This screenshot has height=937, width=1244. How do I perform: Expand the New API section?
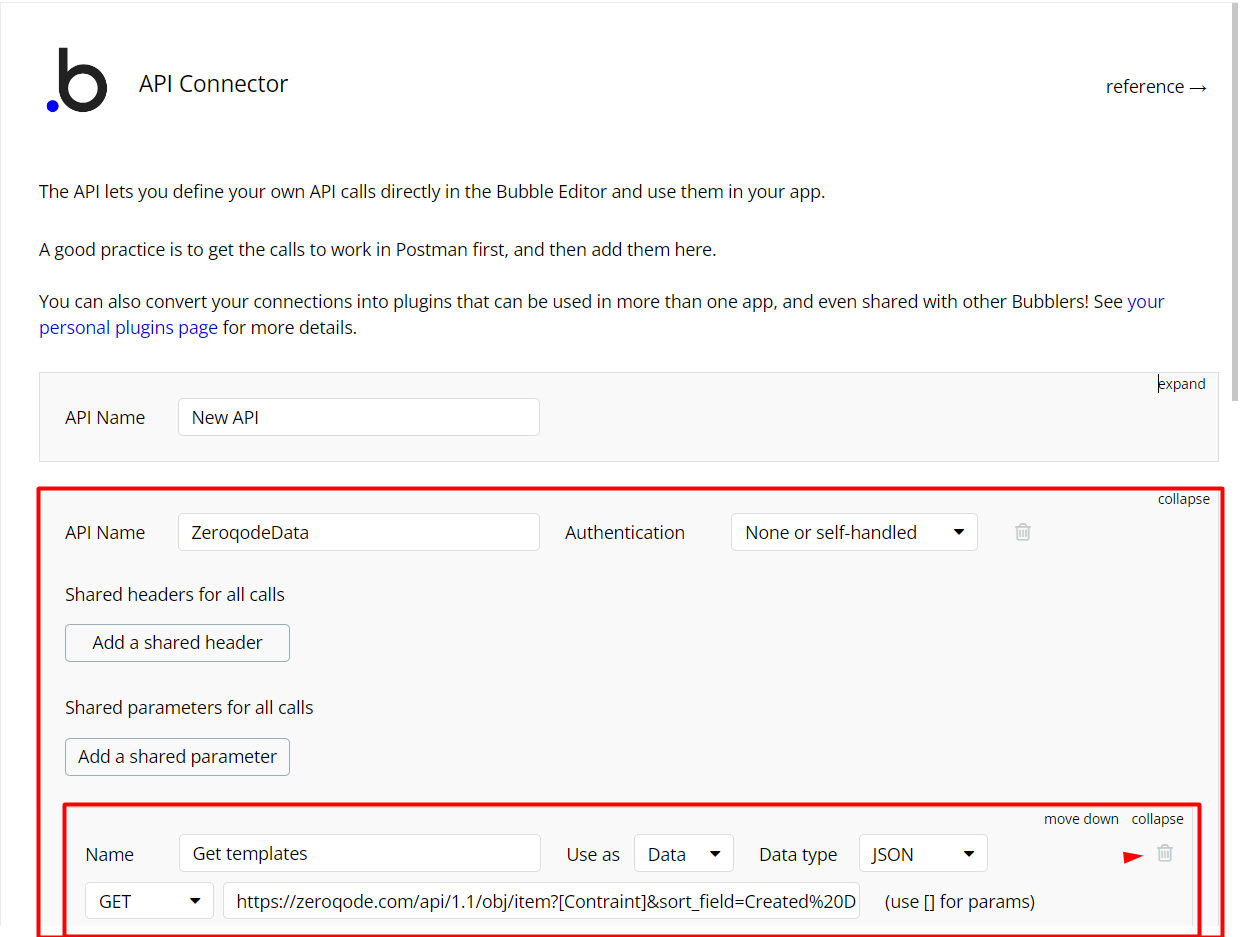1182,384
